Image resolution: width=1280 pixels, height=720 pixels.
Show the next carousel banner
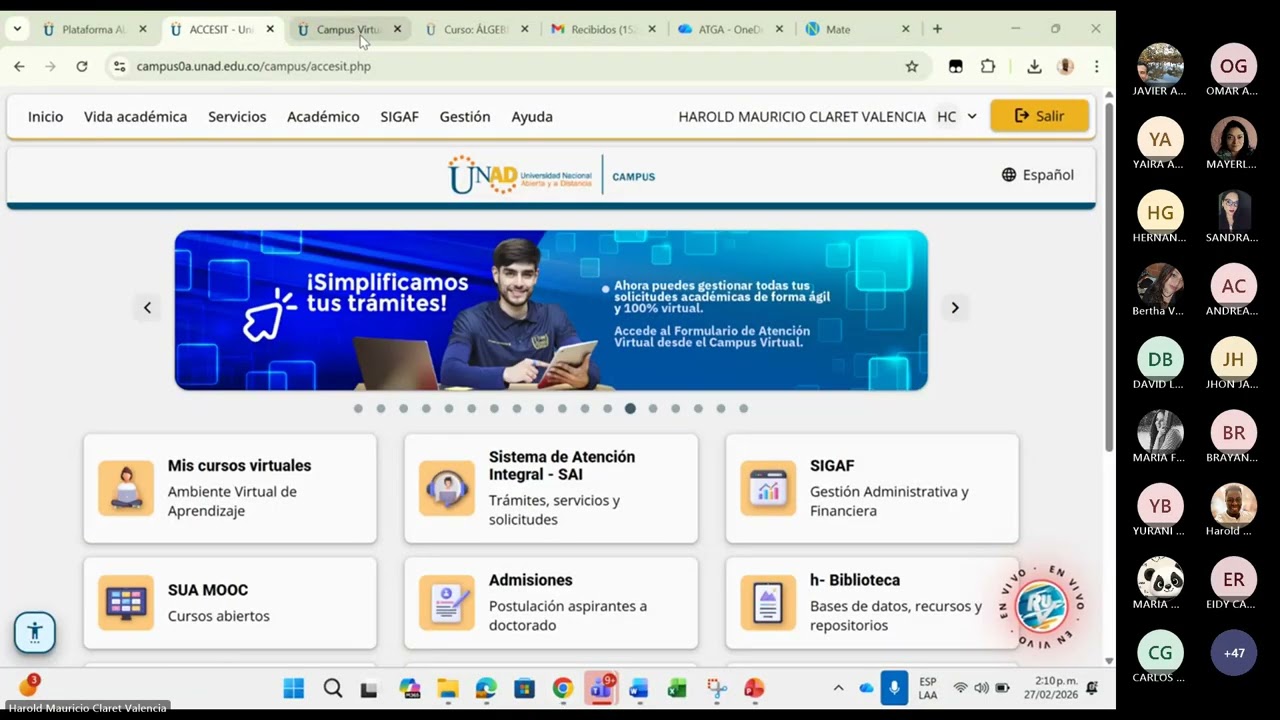(x=955, y=308)
